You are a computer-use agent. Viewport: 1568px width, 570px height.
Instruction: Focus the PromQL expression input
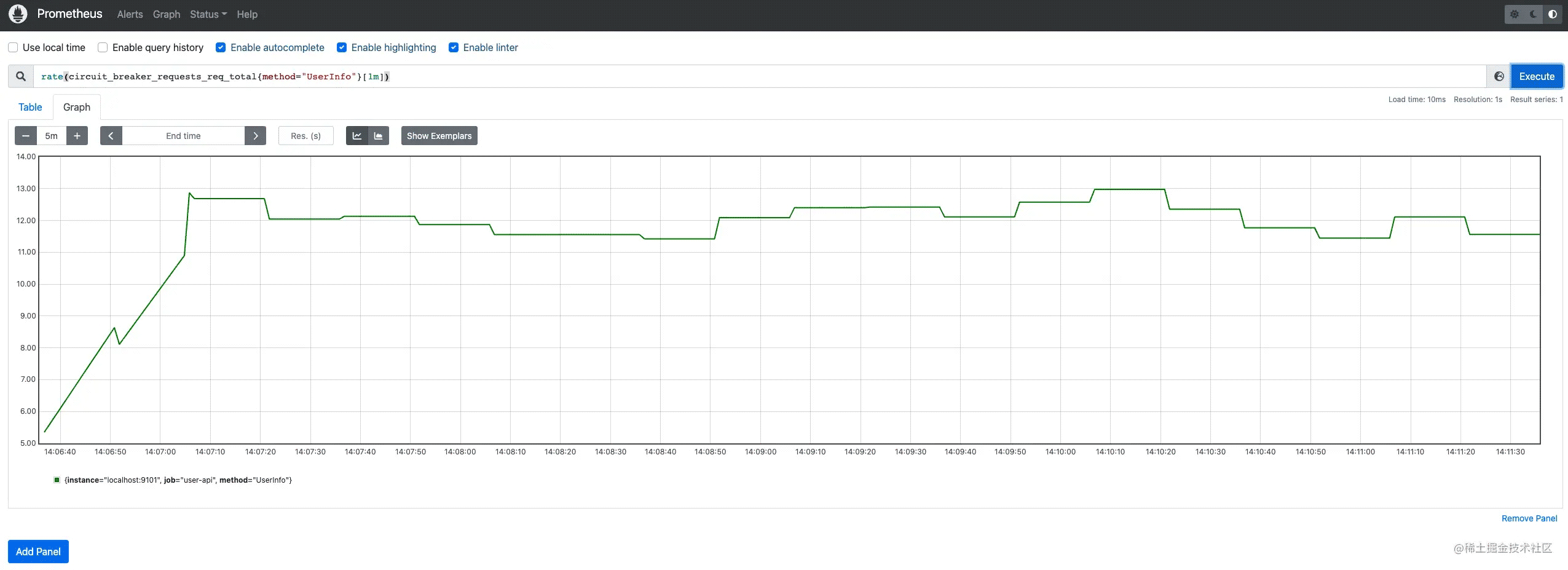point(760,76)
